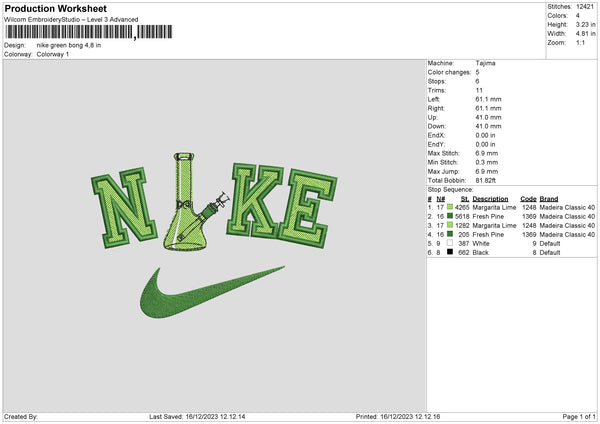Click the 'Default' brand in the White row

[550, 243]
